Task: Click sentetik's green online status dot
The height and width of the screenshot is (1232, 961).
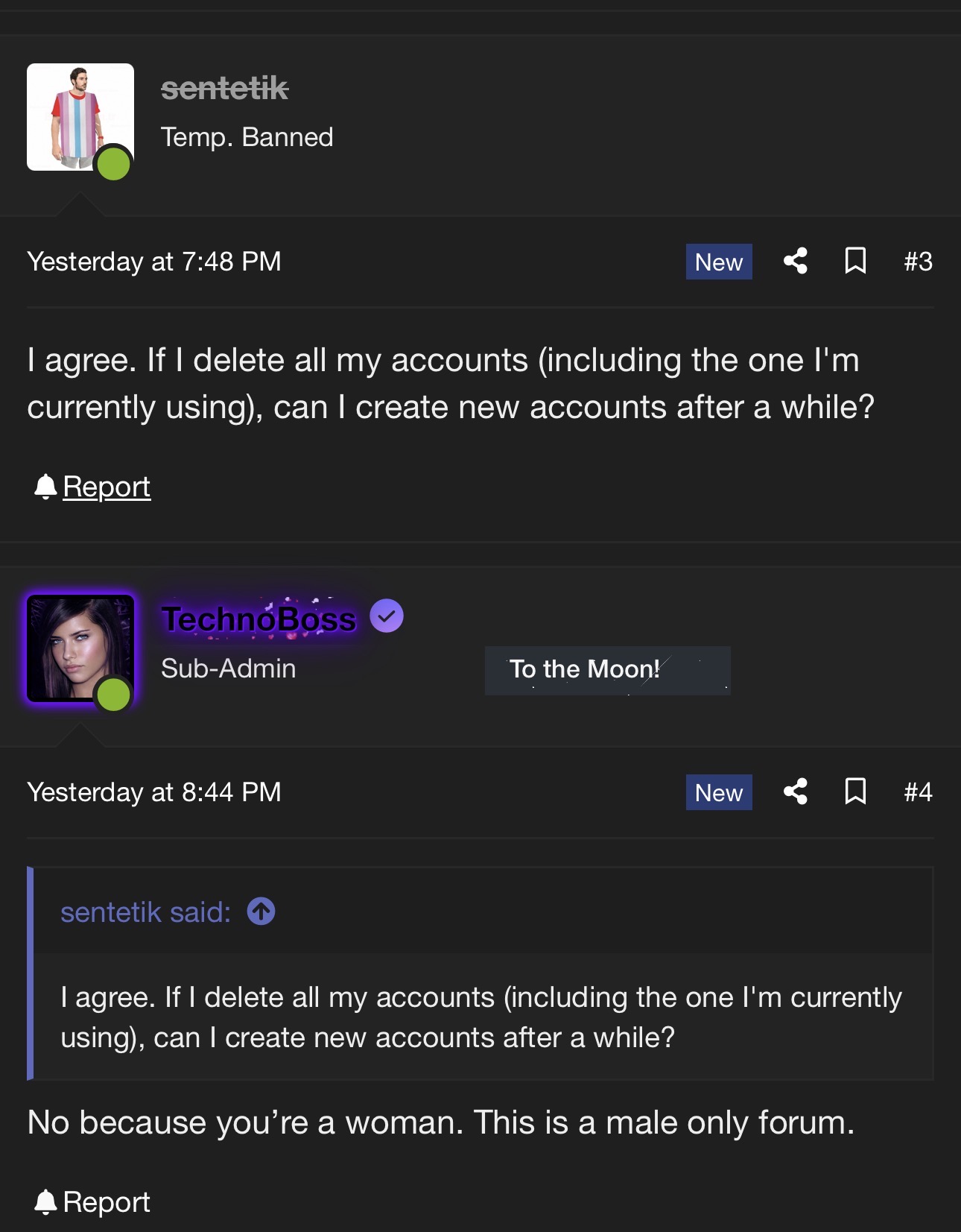Action: (x=113, y=164)
